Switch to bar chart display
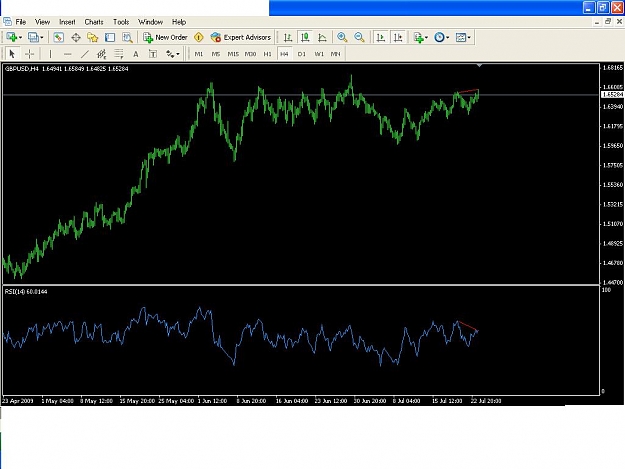The height and width of the screenshot is (469, 625). [x=288, y=37]
